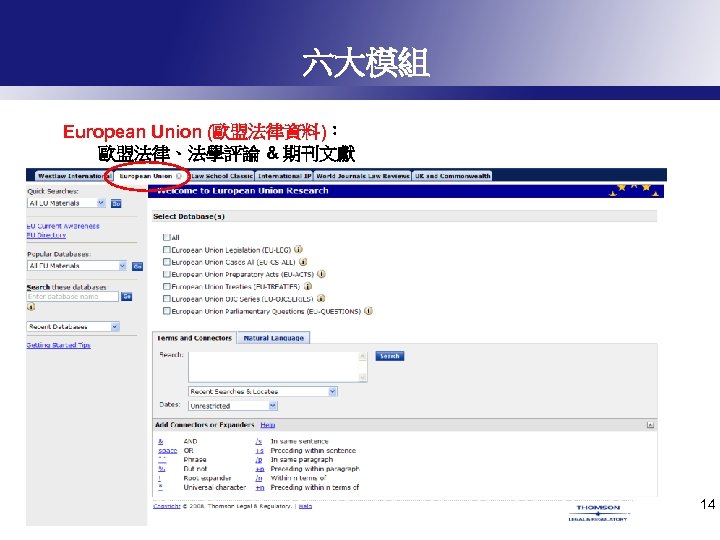Close the European Union tab icon
The height and width of the screenshot is (540, 720).
point(179,176)
